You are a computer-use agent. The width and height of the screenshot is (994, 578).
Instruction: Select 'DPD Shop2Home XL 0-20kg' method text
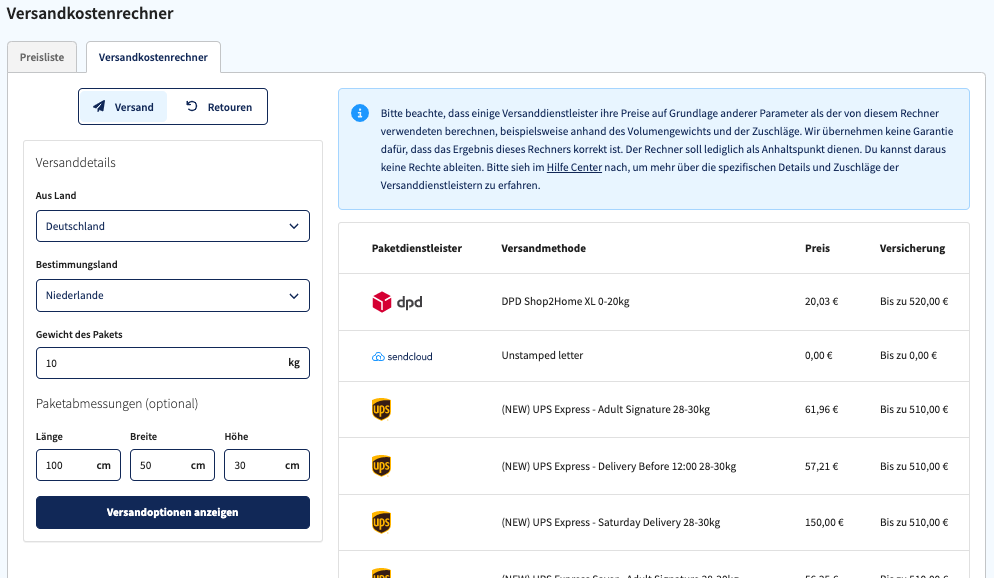565,302
